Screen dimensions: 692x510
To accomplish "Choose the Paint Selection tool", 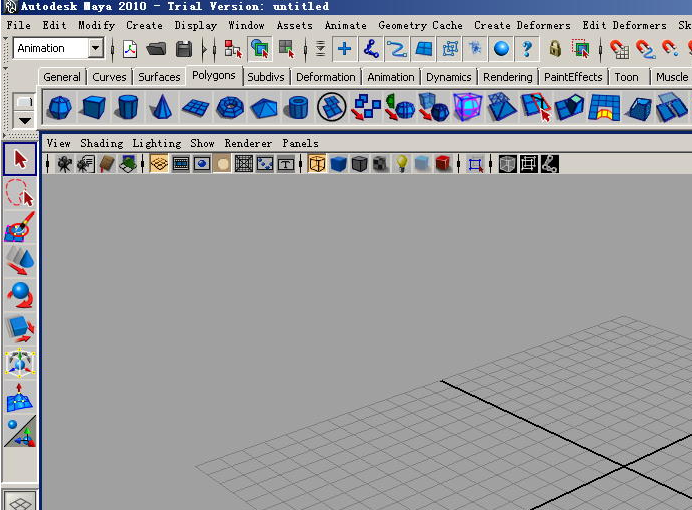I will tap(20, 227).
